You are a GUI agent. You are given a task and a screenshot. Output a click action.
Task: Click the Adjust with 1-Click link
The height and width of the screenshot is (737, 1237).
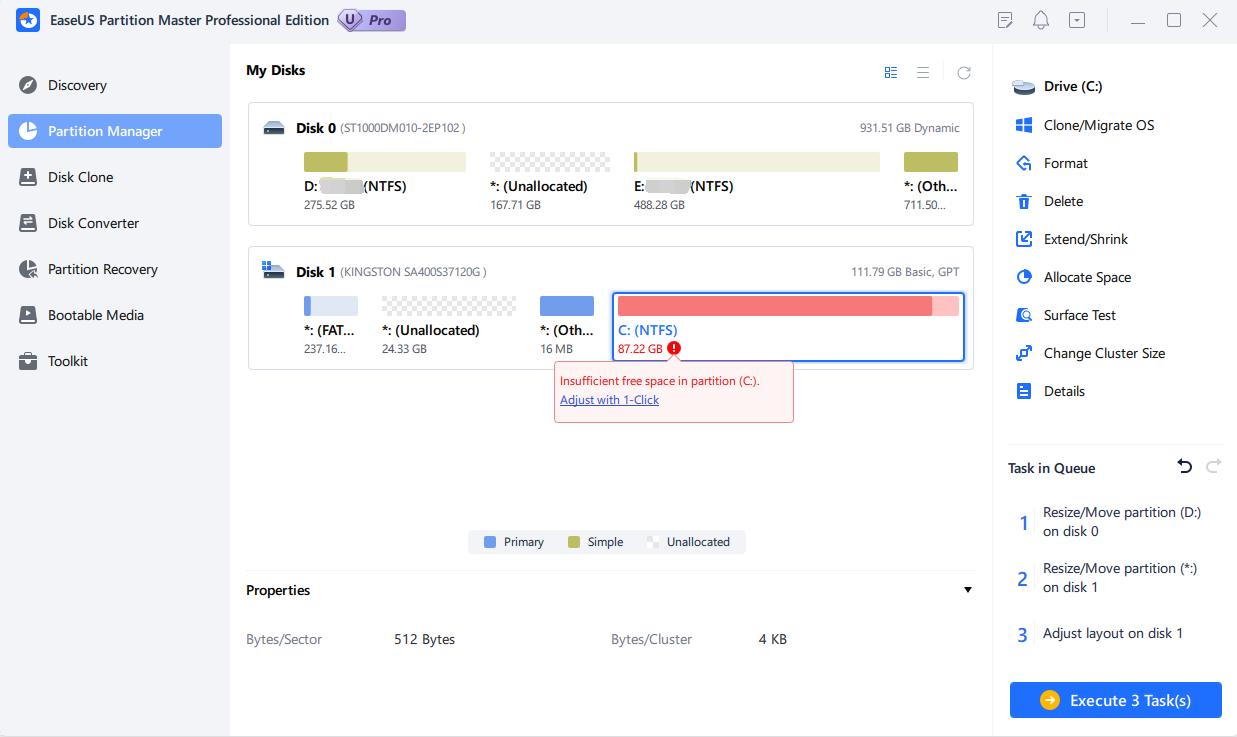click(609, 400)
